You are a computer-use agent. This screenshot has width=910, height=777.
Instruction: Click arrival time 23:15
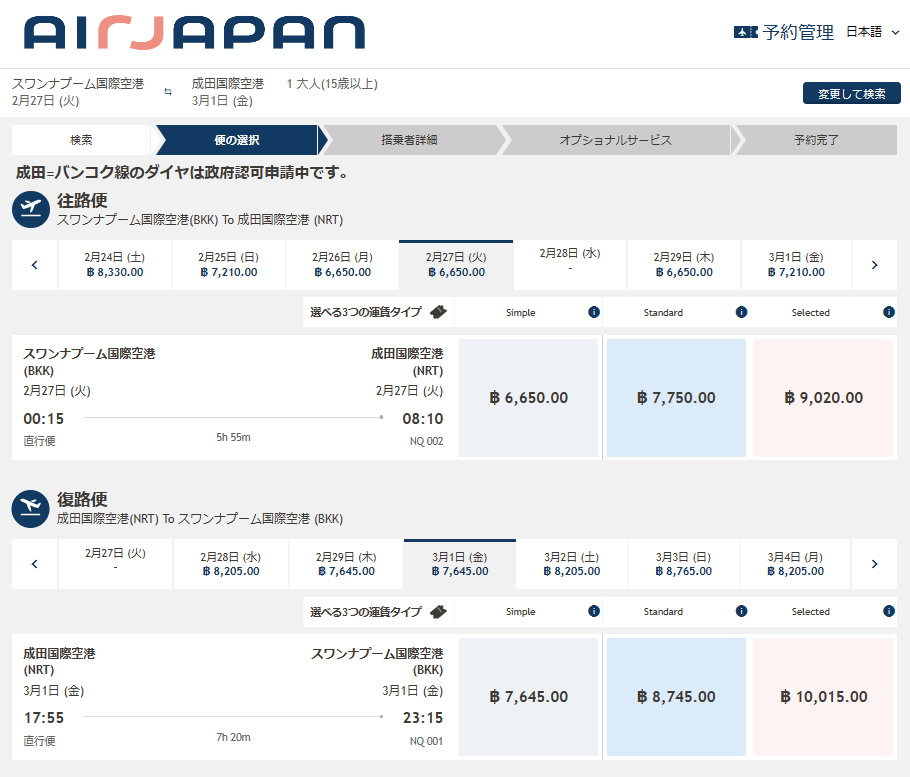(423, 718)
